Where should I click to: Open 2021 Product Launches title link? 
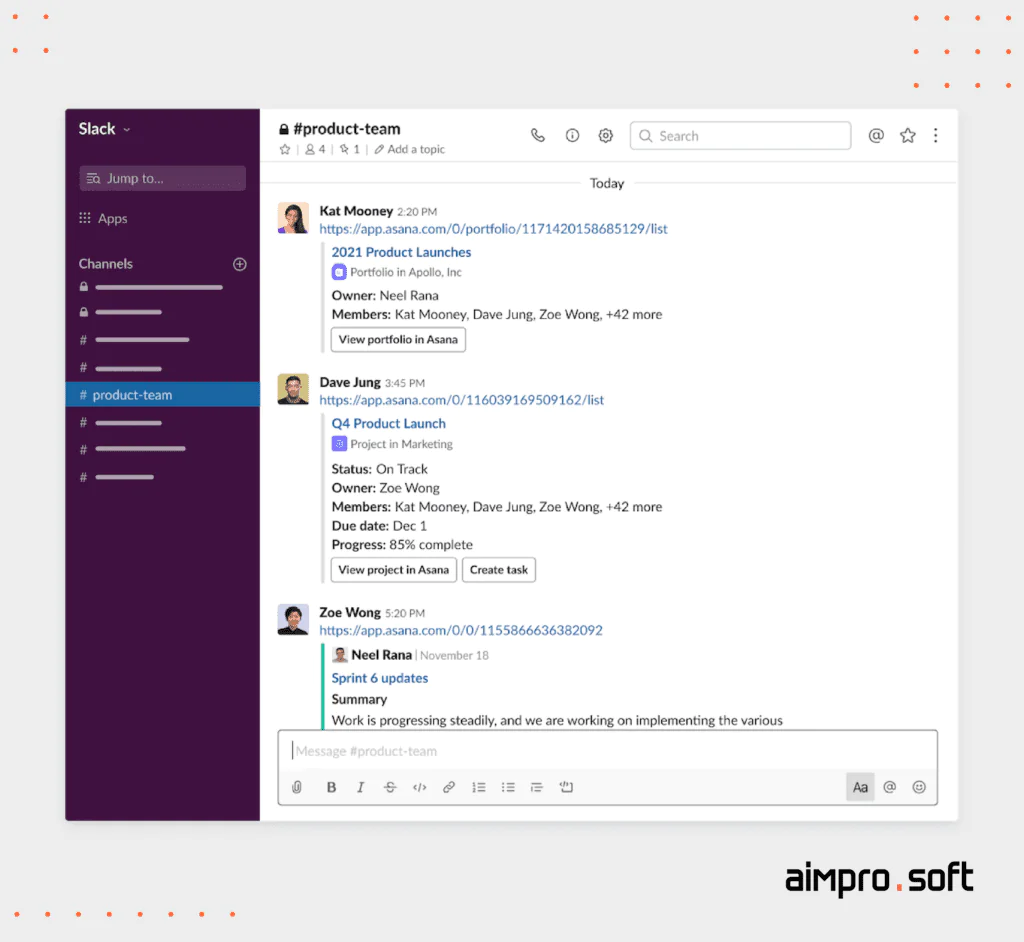(401, 252)
